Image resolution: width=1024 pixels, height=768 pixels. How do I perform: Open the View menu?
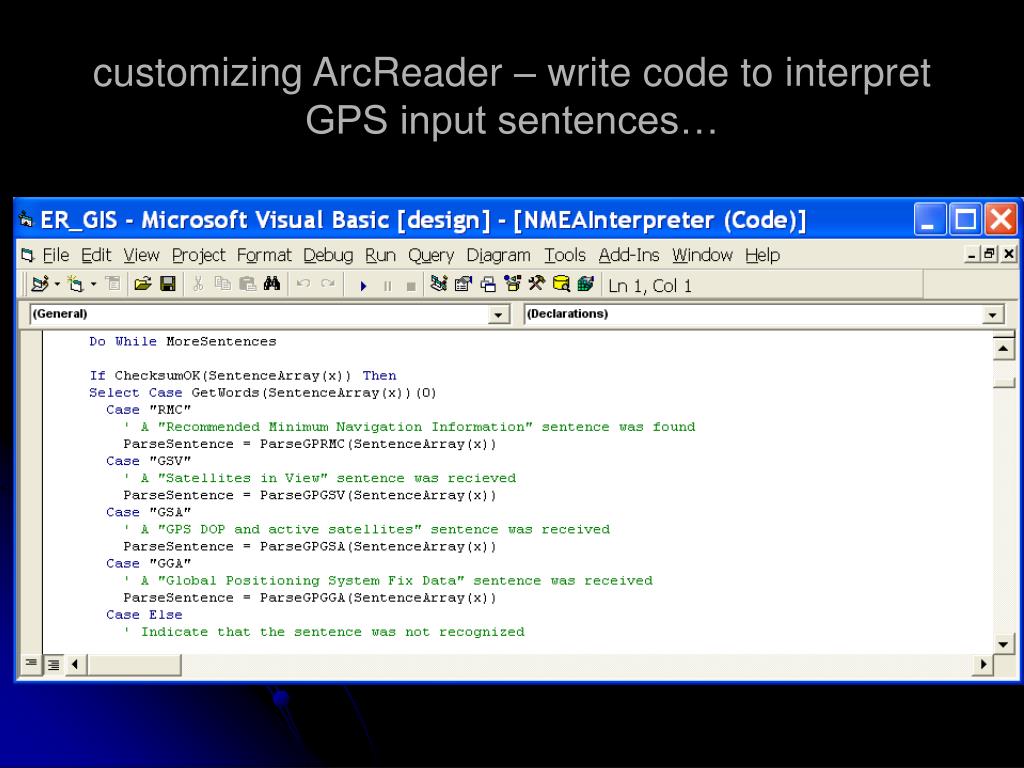142,255
